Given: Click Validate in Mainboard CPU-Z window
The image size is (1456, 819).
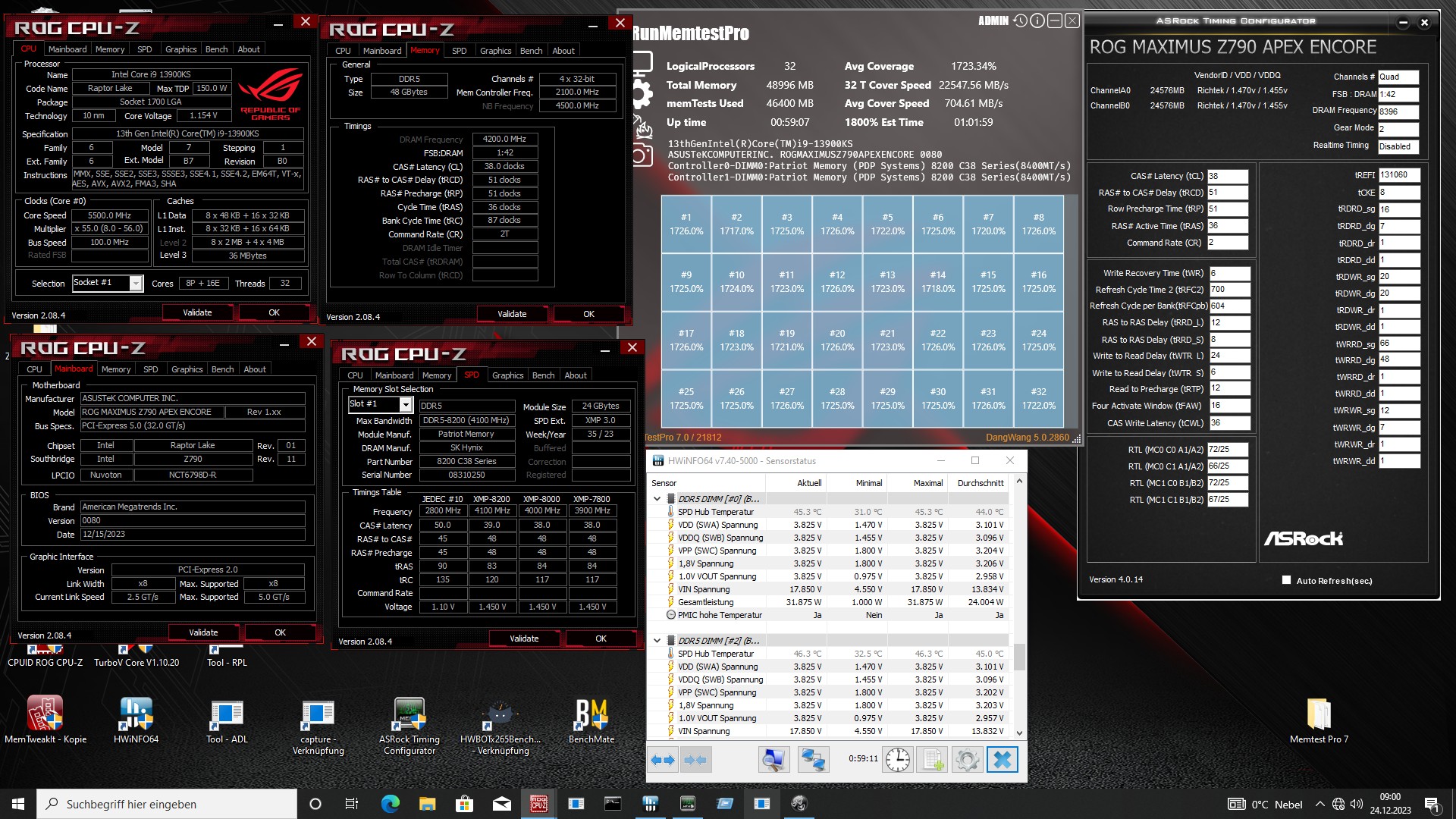Looking at the screenshot, I should click(203, 632).
